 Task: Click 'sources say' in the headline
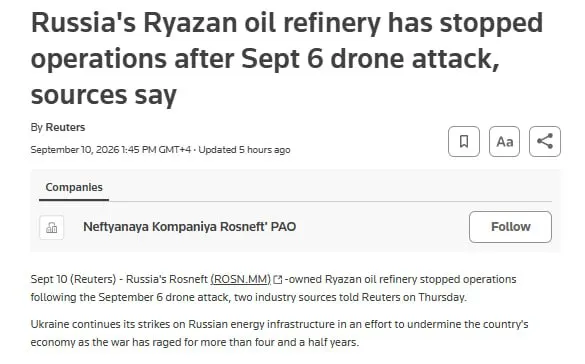pyautogui.click(x=104, y=95)
